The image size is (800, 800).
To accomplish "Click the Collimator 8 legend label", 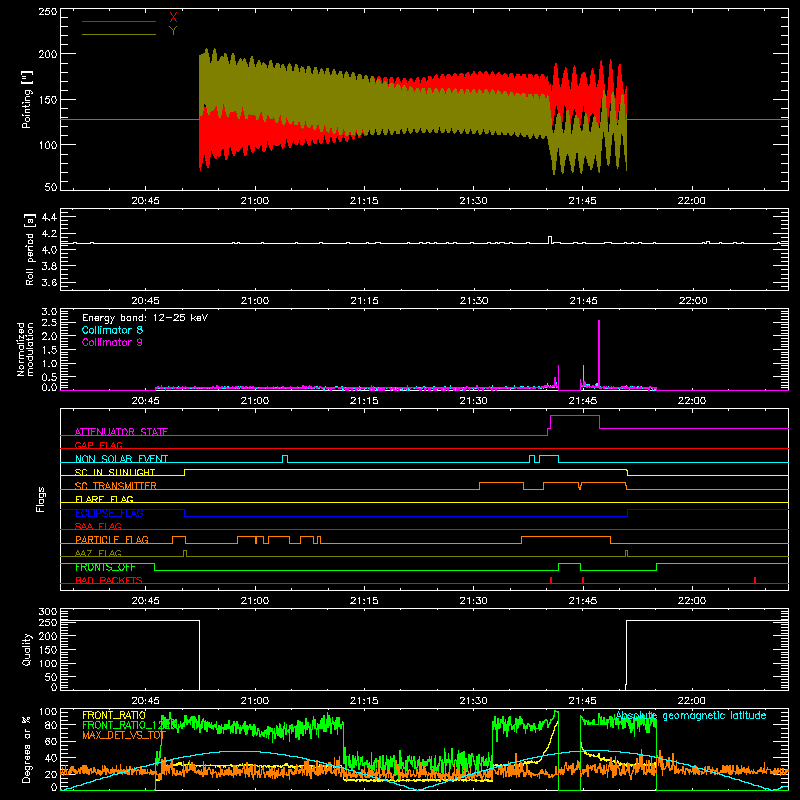I will point(112,330).
